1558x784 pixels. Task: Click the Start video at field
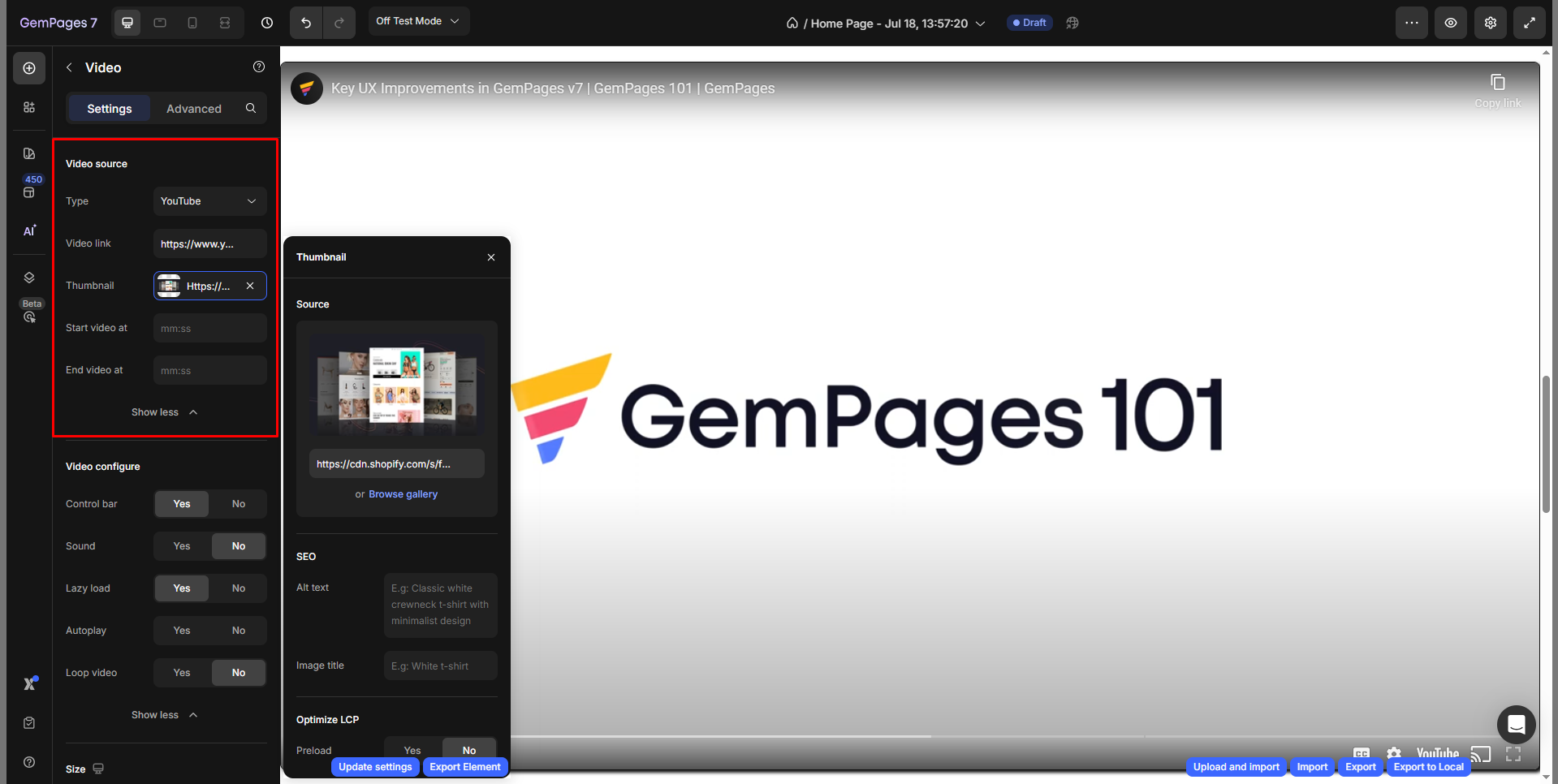point(210,328)
